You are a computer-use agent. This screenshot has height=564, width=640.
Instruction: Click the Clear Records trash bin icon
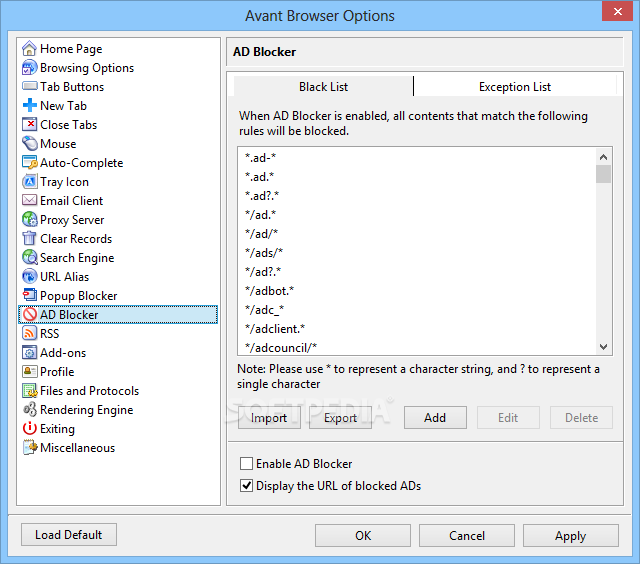29,238
